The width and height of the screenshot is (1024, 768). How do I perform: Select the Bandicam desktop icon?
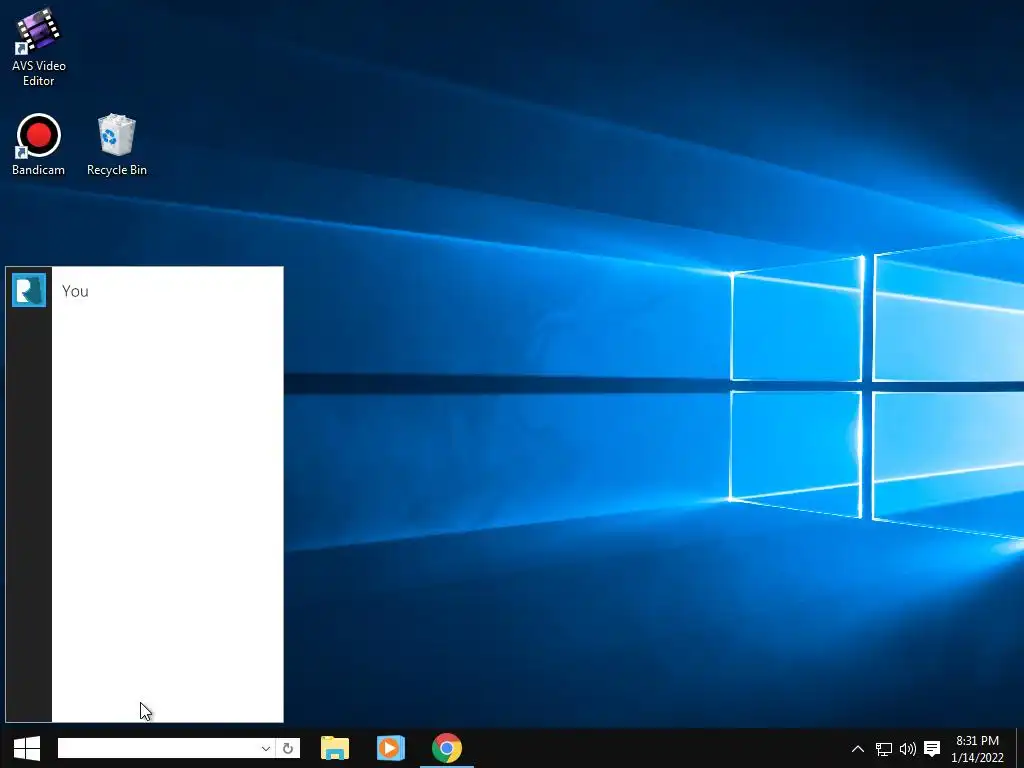click(x=39, y=145)
